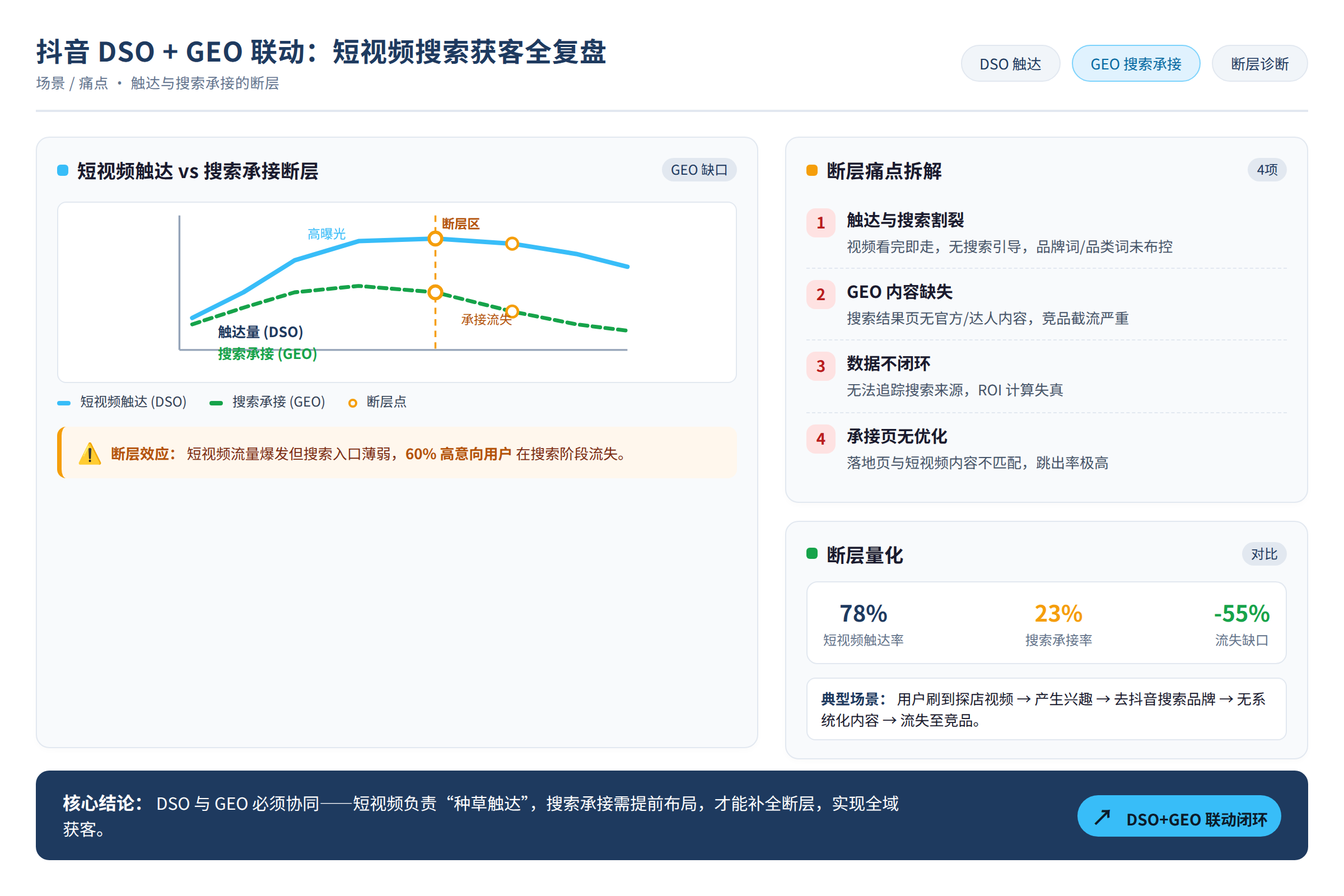1344x896 pixels.
Task: Click the GEO 缺口 badge
Action: tap(699, 170)
